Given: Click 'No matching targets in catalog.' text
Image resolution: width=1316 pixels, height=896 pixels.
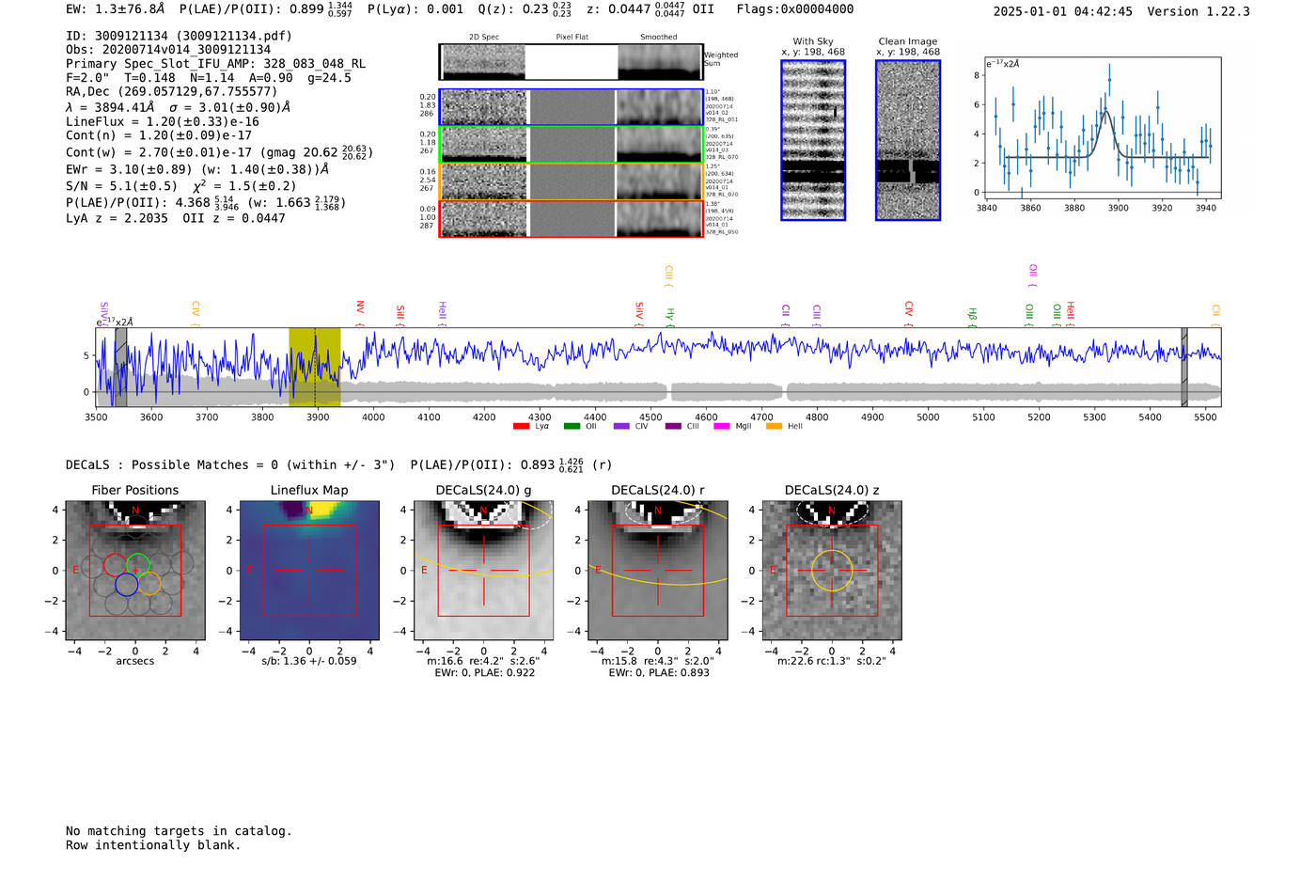Looking at the screenshot, I should click(179, 831).
